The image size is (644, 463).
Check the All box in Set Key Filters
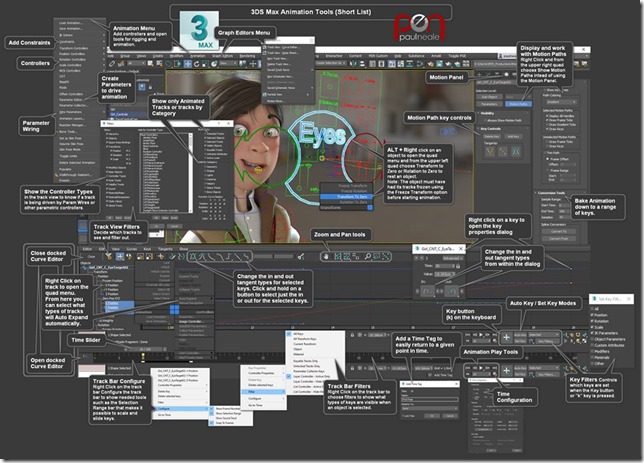pos(592,309)
